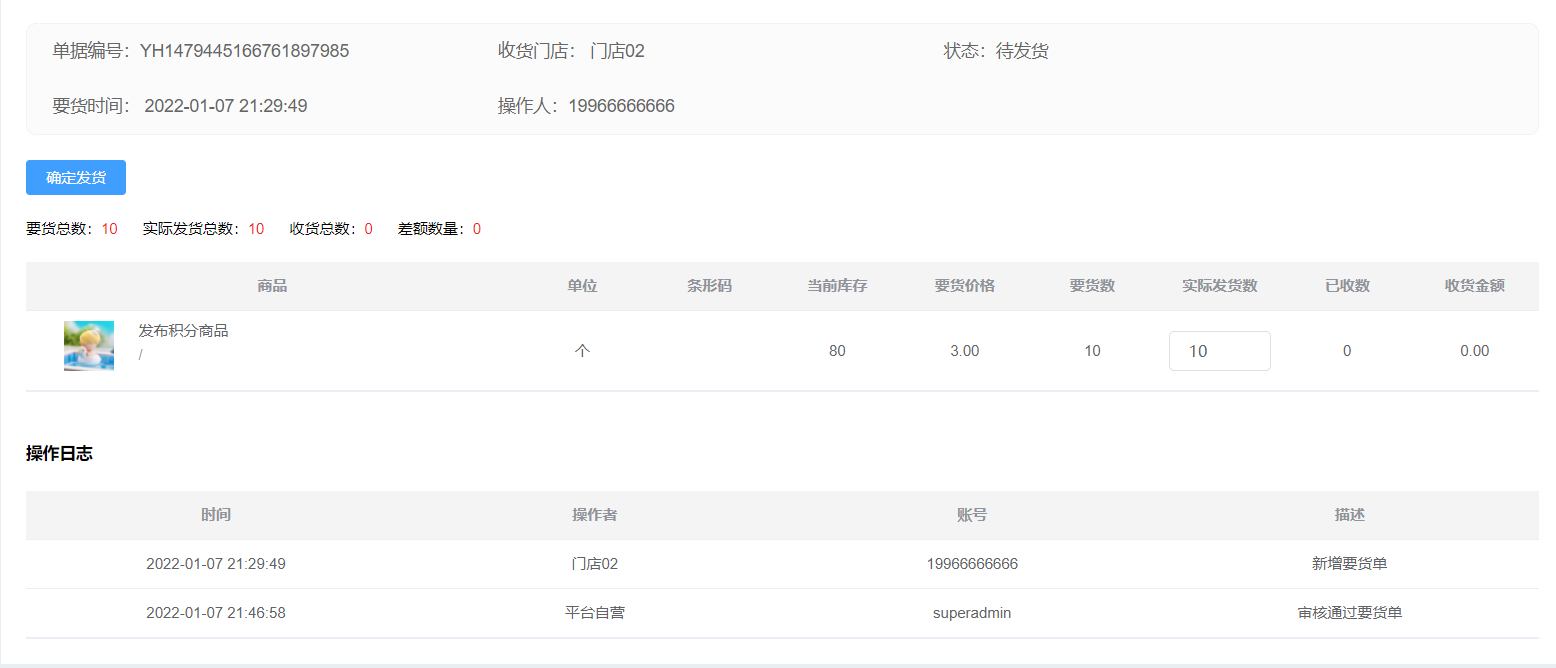
Task: Click the 已收数 cell showing 0
Action: (1347, 351)
